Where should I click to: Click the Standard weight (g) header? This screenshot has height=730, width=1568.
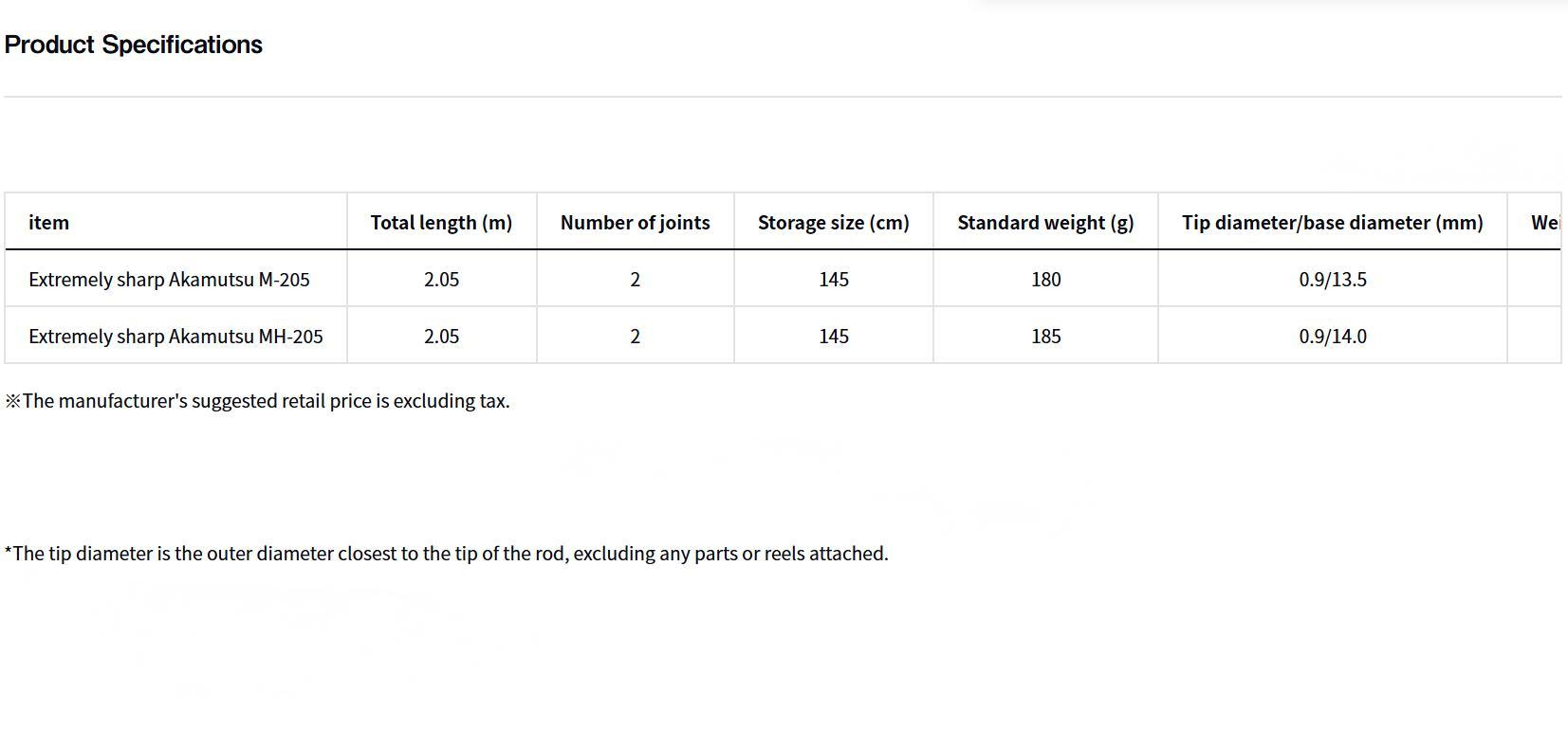click(x=1045, y=223)
